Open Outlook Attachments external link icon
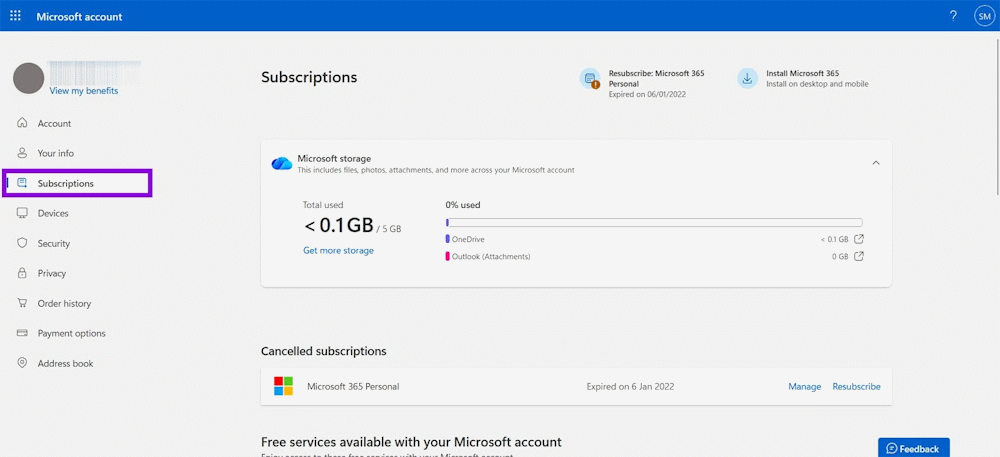Viewport: 1000px width, 457px height. 859,256
